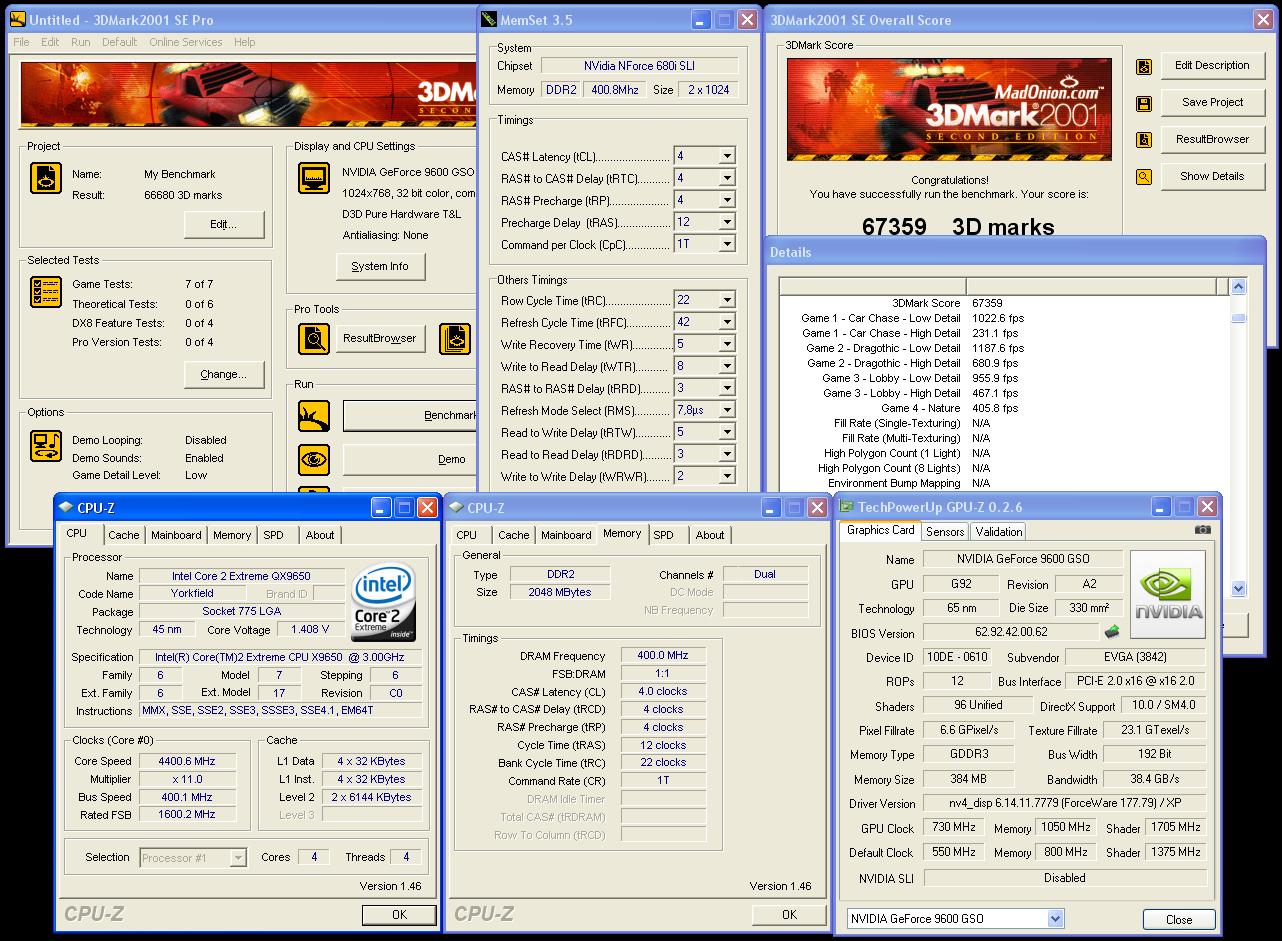This screenshot has height=941, width=1282.
Task: Open the Precharge Delay (tRAS) dropdown
Action: click(x=727, y=222)
